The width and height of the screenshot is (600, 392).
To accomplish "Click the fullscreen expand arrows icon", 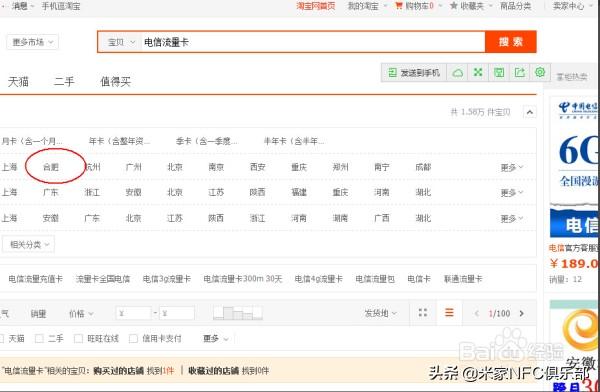I will (x=478, y=72).
